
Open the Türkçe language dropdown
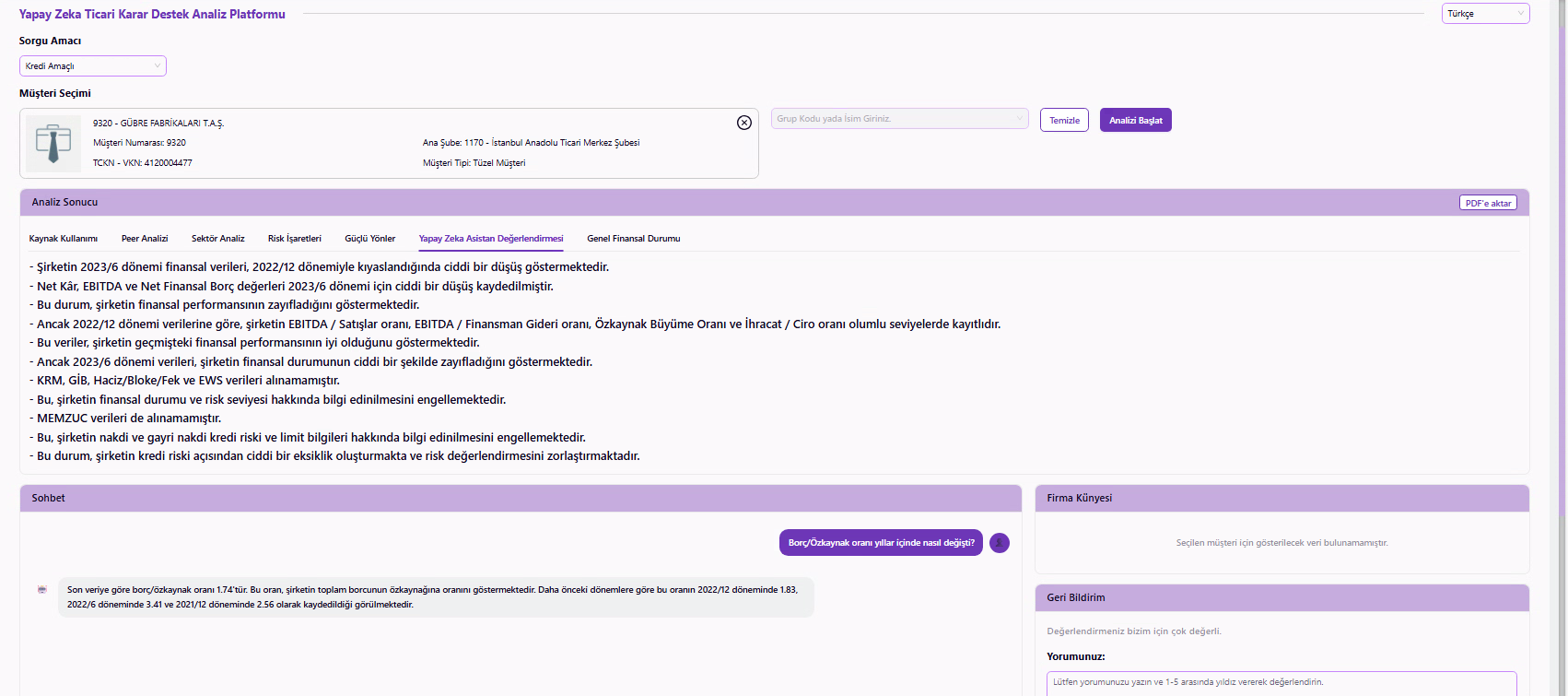click(1485, 14)
